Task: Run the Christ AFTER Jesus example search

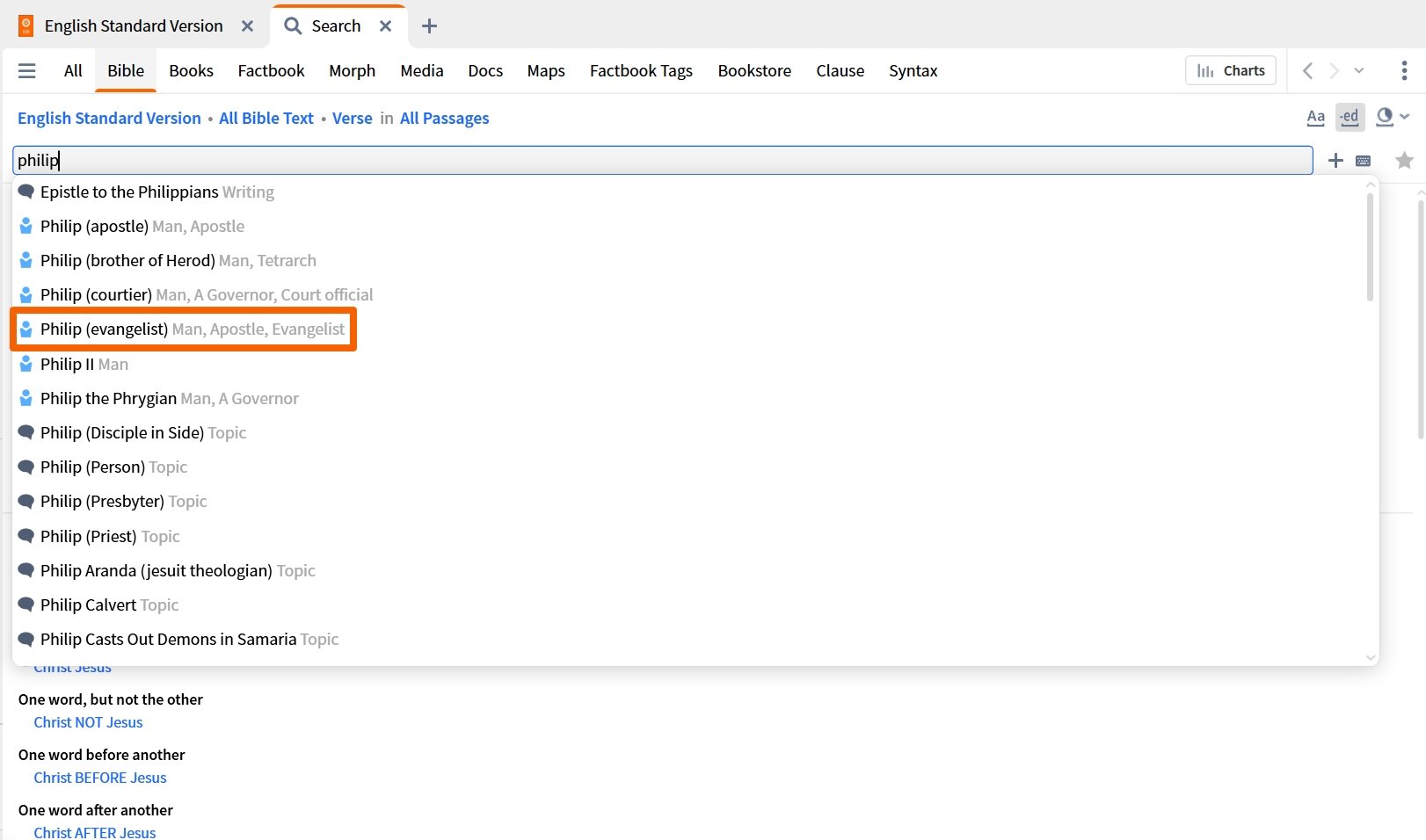Action: coord(95,832)
